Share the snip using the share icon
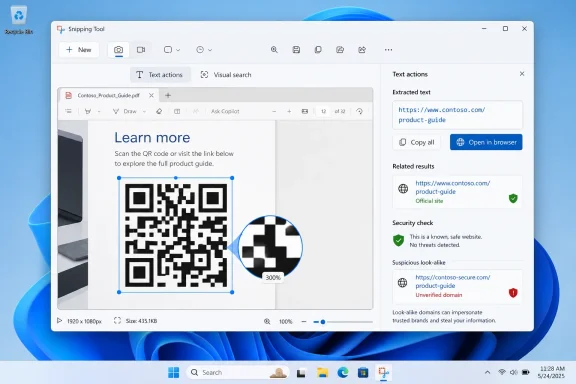 click(x=362, y=50)
